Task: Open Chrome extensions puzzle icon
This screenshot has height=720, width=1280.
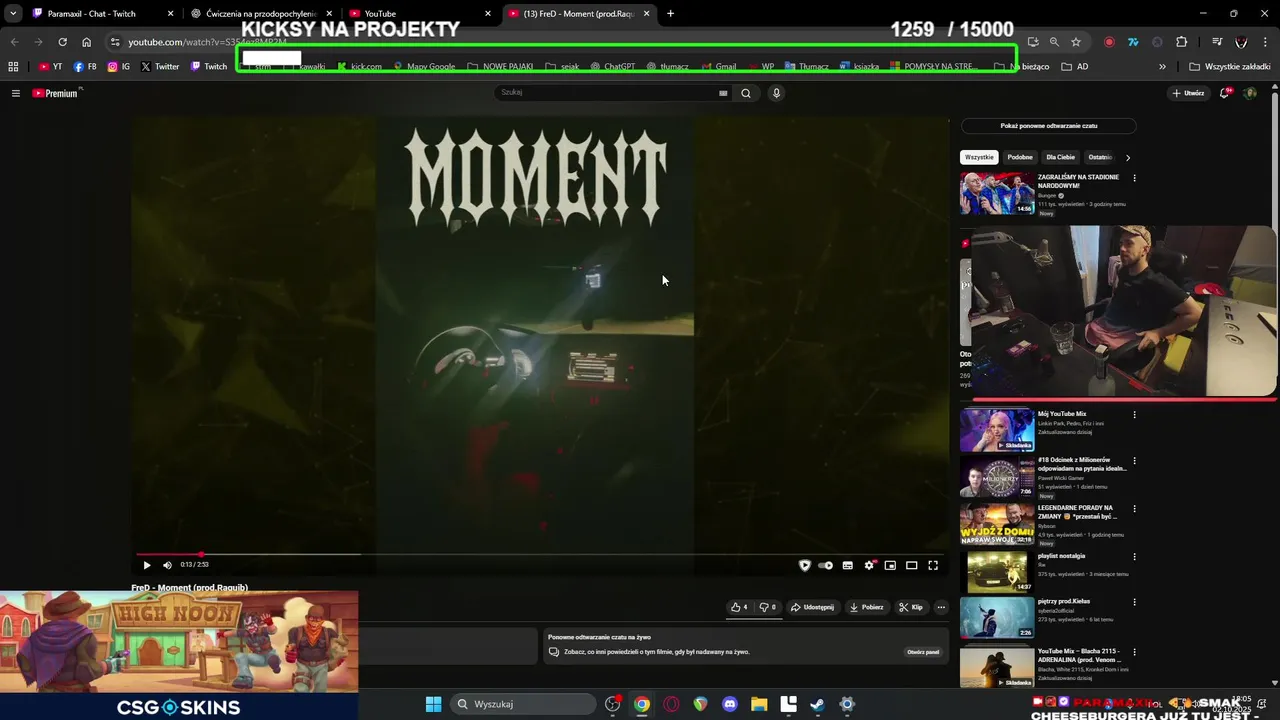Action: coord(1181,42)
